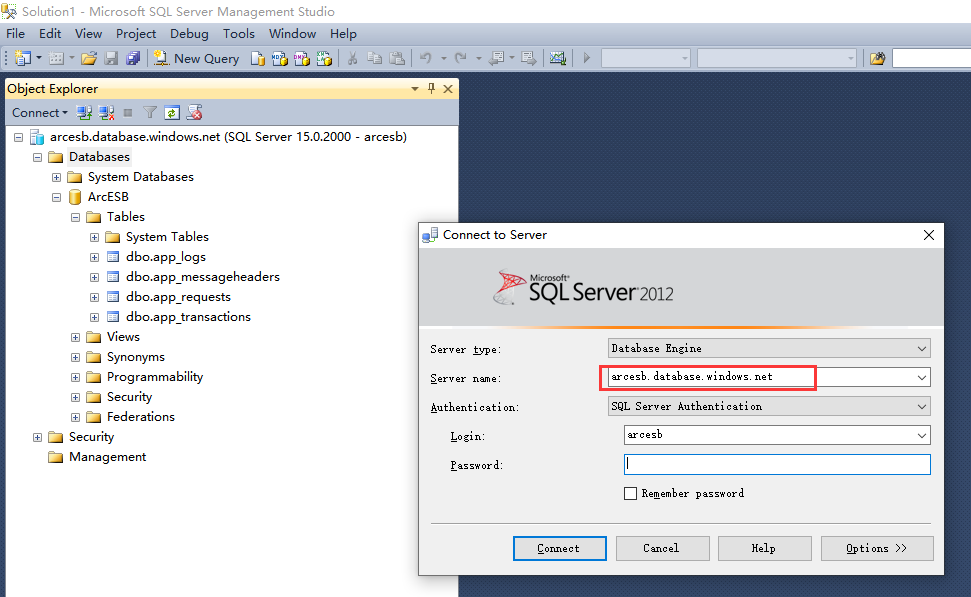Click the Password input field
The height and width of the screenshot is (597, 971).
(777, 464)
